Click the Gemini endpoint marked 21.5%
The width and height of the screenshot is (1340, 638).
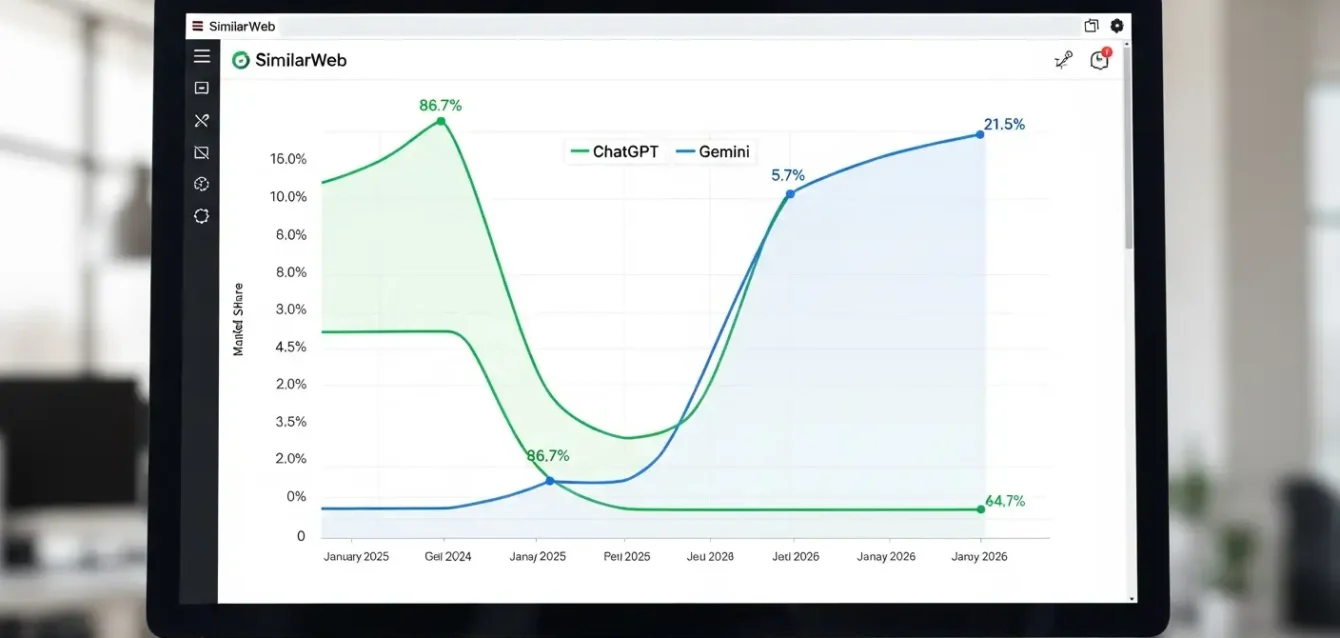tap(980, 134)
